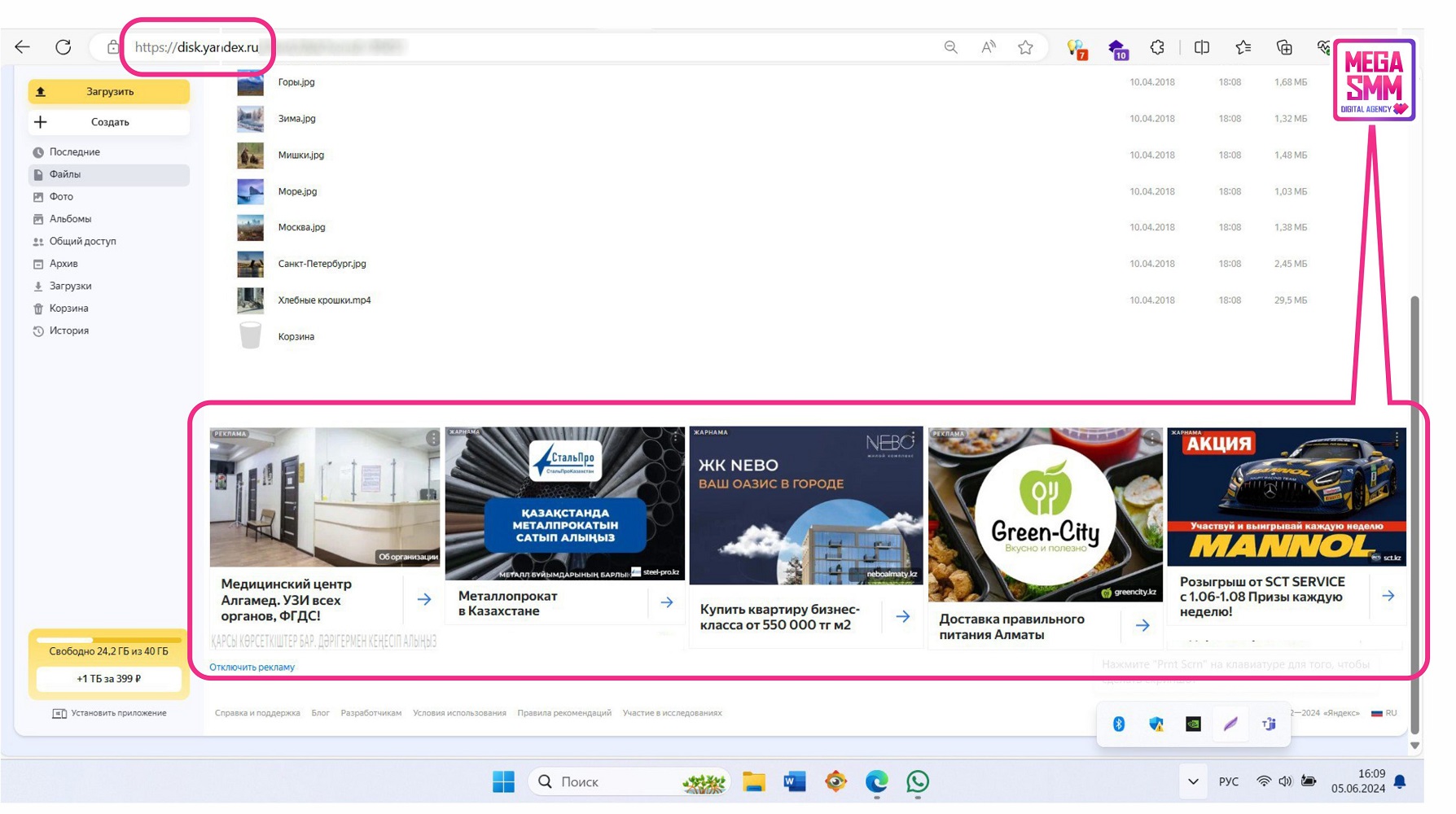Click the browser back arrow
This screenshot has width=1456, height=814.
(23, 47)
